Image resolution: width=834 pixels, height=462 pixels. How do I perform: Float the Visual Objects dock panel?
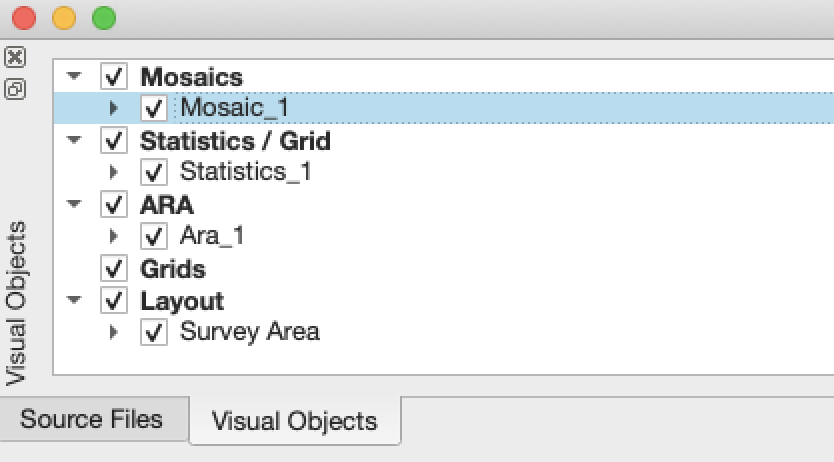(15, 89)
